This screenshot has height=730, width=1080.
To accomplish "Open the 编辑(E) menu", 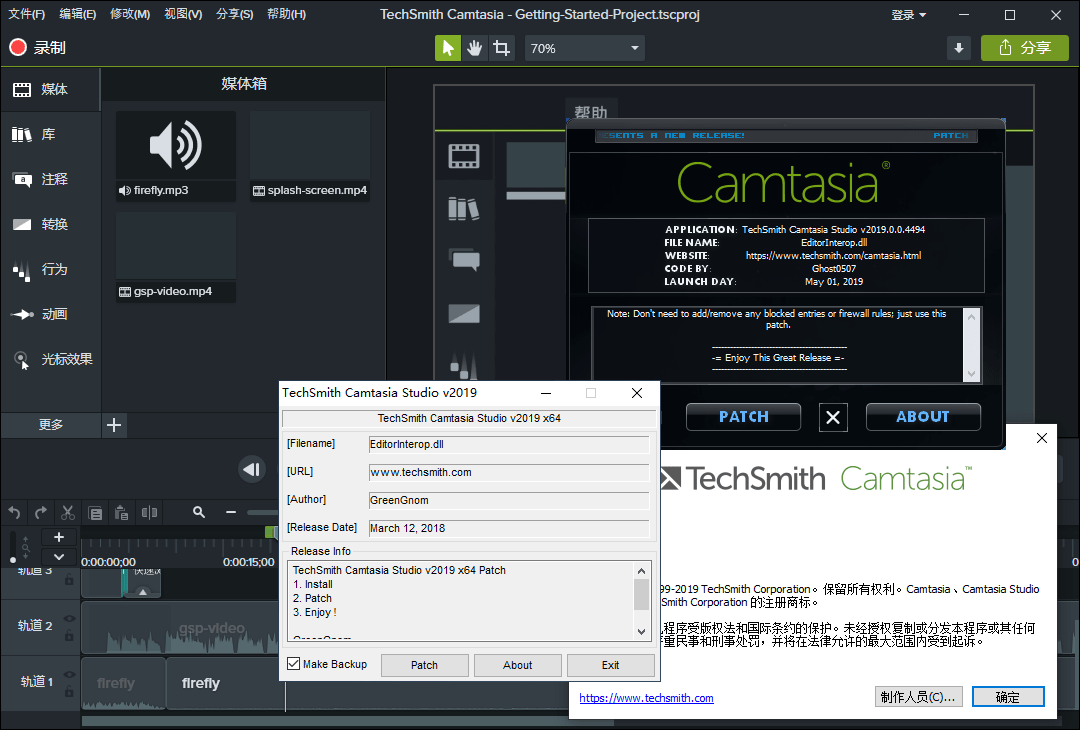I will coord(78,14).
